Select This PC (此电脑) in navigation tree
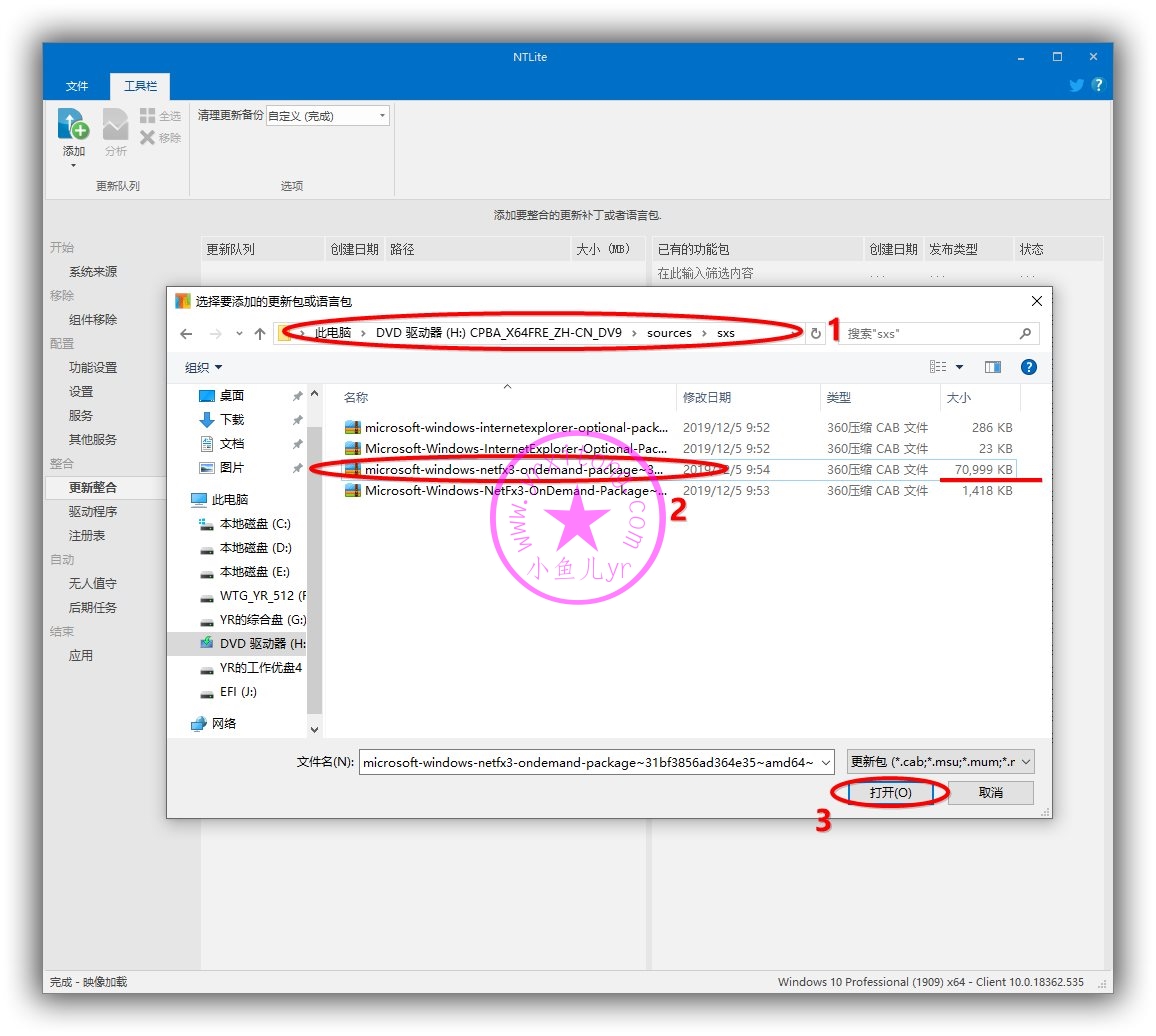 click(229, 500)
